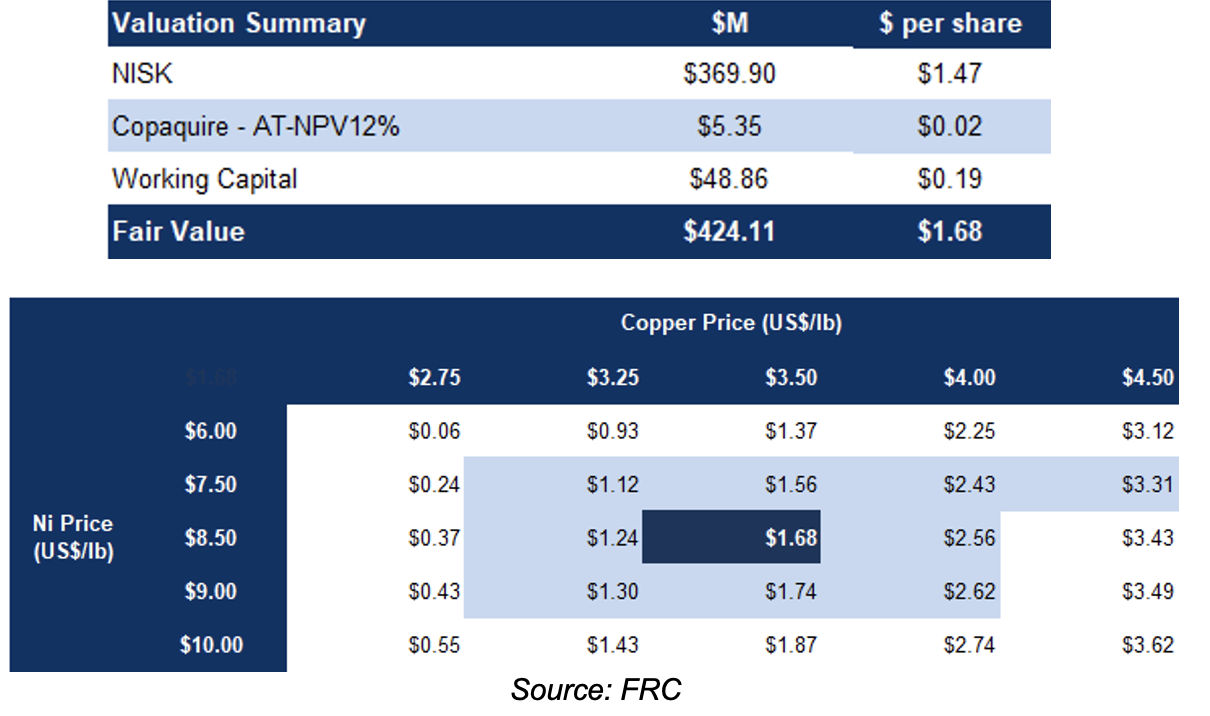Select the NISK row label
The image size is (1210, 716).
tap(136, 73)
